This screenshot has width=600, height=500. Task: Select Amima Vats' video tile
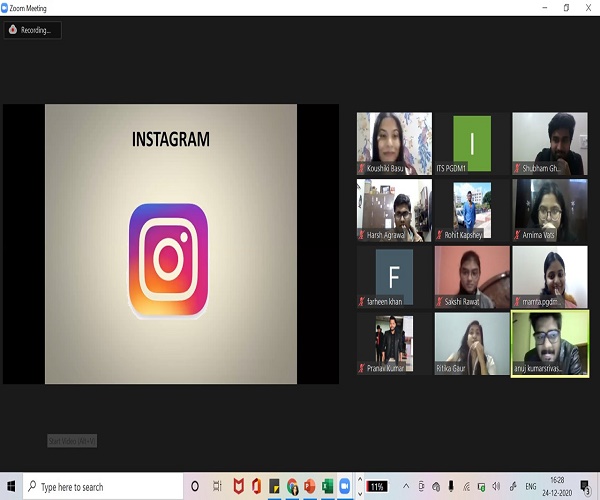tap(550, 210)
